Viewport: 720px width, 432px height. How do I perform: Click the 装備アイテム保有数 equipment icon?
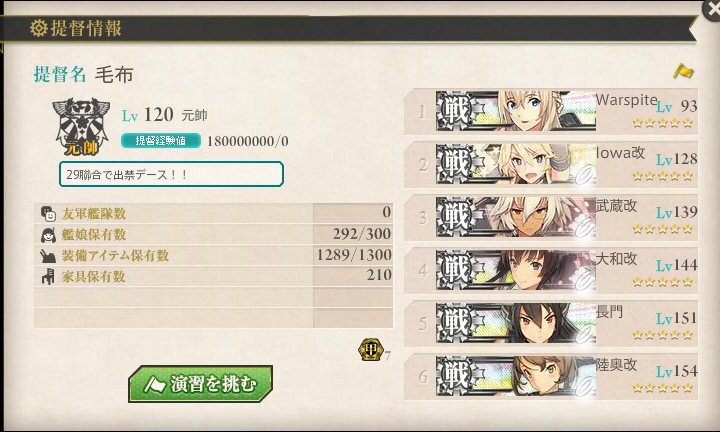click(48, 256)
